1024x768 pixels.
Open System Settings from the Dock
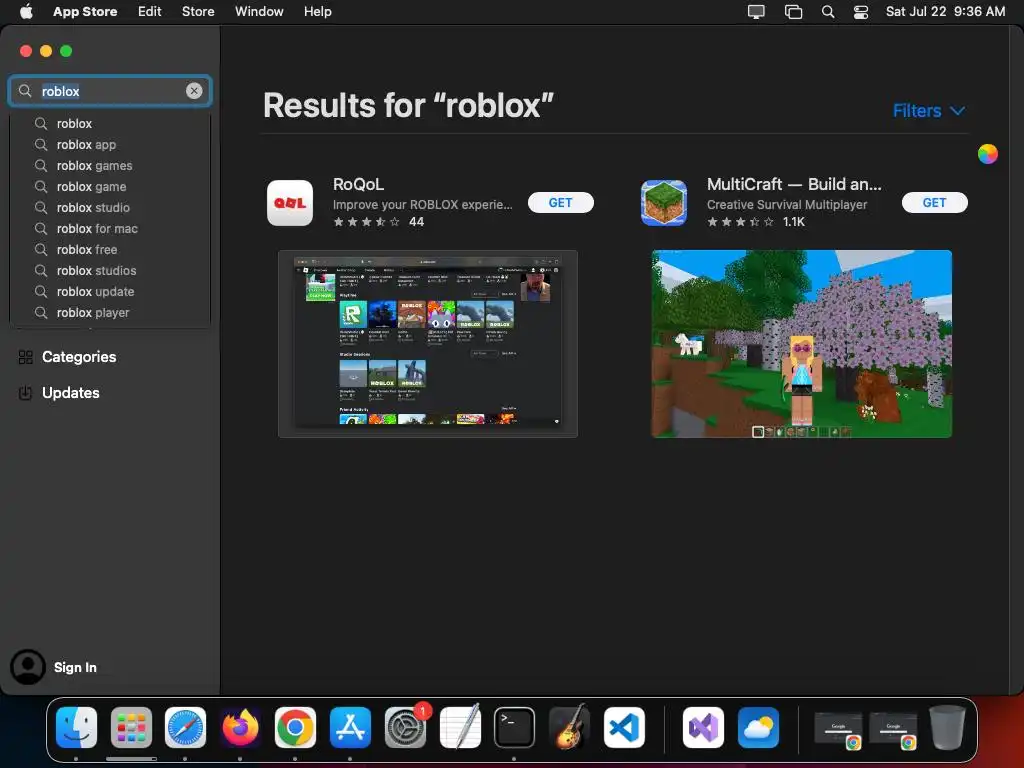tap(405, 727)
